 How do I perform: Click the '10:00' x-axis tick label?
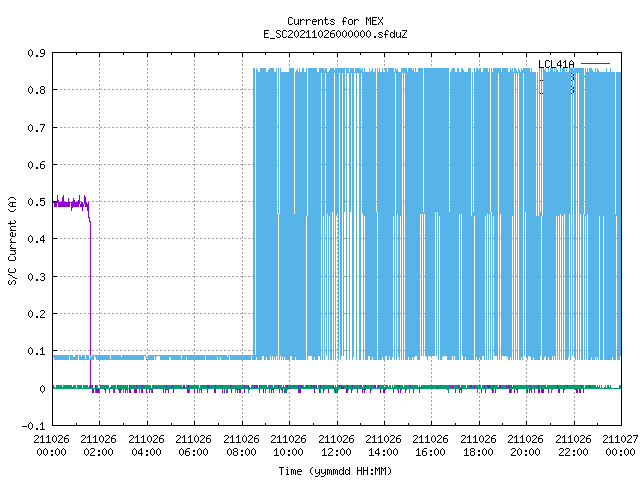288,452
